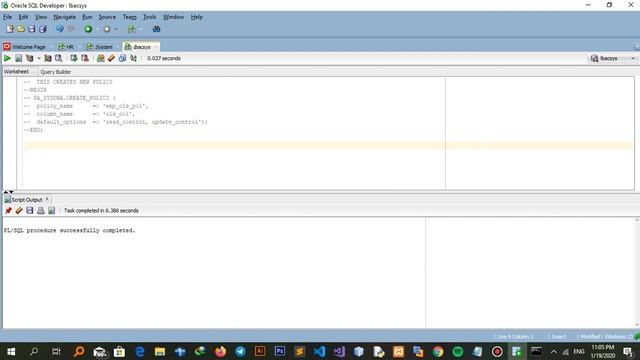Pin the Script Output with red pin icon
640x360 pixels.
click(8, 211)
